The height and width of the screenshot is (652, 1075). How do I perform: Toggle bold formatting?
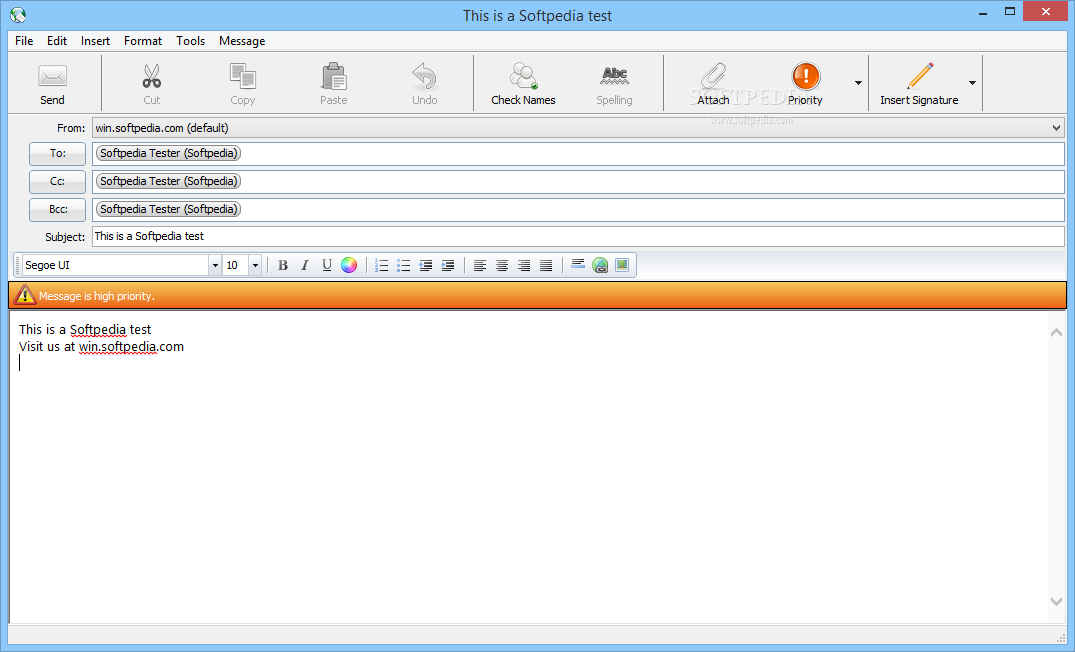[x=282, y=265]
